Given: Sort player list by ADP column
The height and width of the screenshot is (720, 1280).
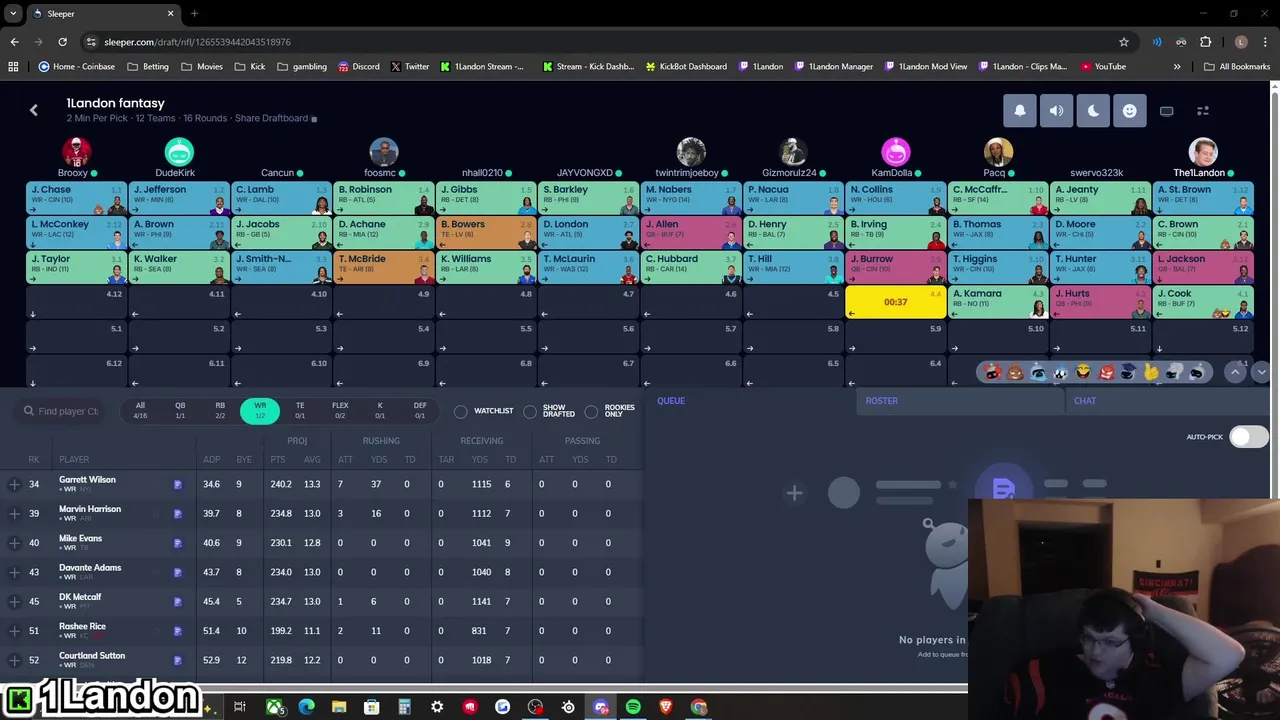Looking at the screenshot, I should click(211, 460).
